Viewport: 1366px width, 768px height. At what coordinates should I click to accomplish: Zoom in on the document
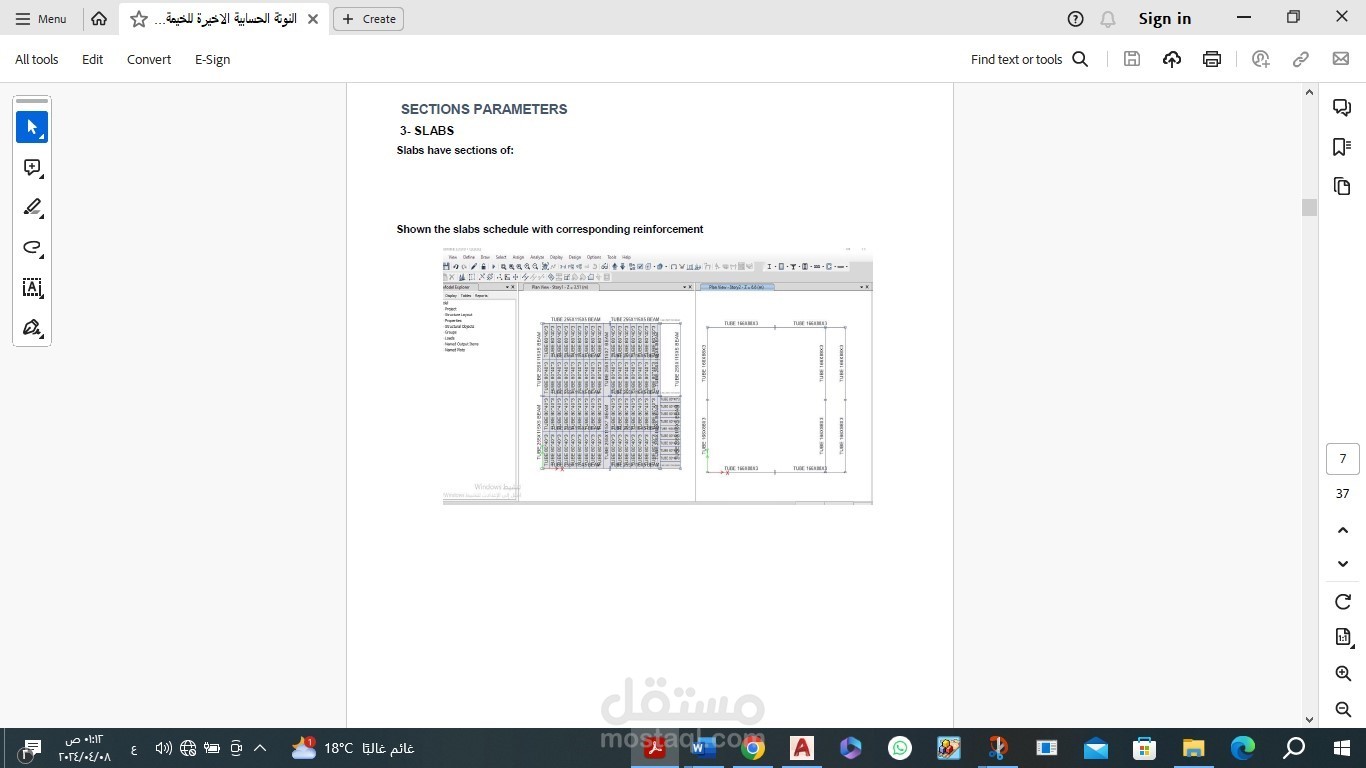pos(1343,674)
